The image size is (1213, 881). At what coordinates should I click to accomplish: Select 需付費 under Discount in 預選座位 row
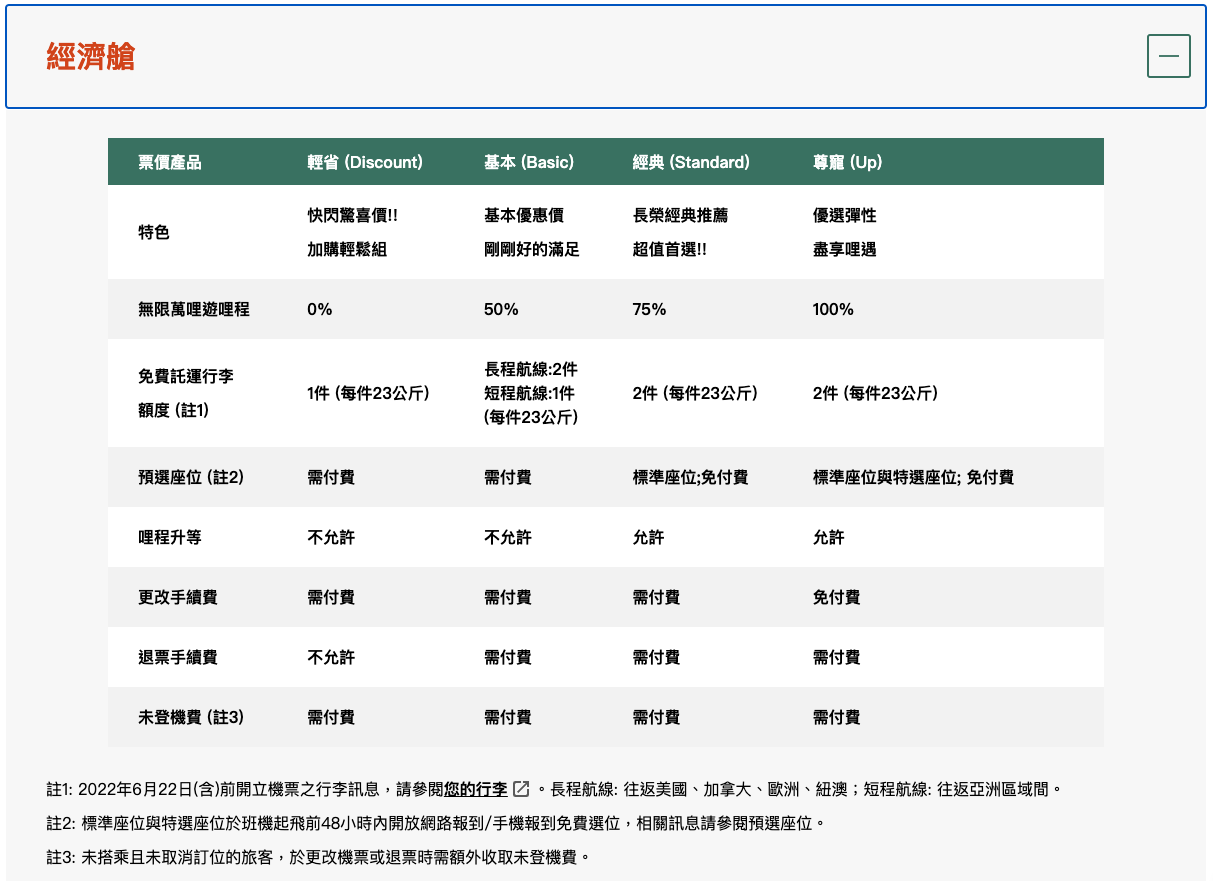click(331, 477)
